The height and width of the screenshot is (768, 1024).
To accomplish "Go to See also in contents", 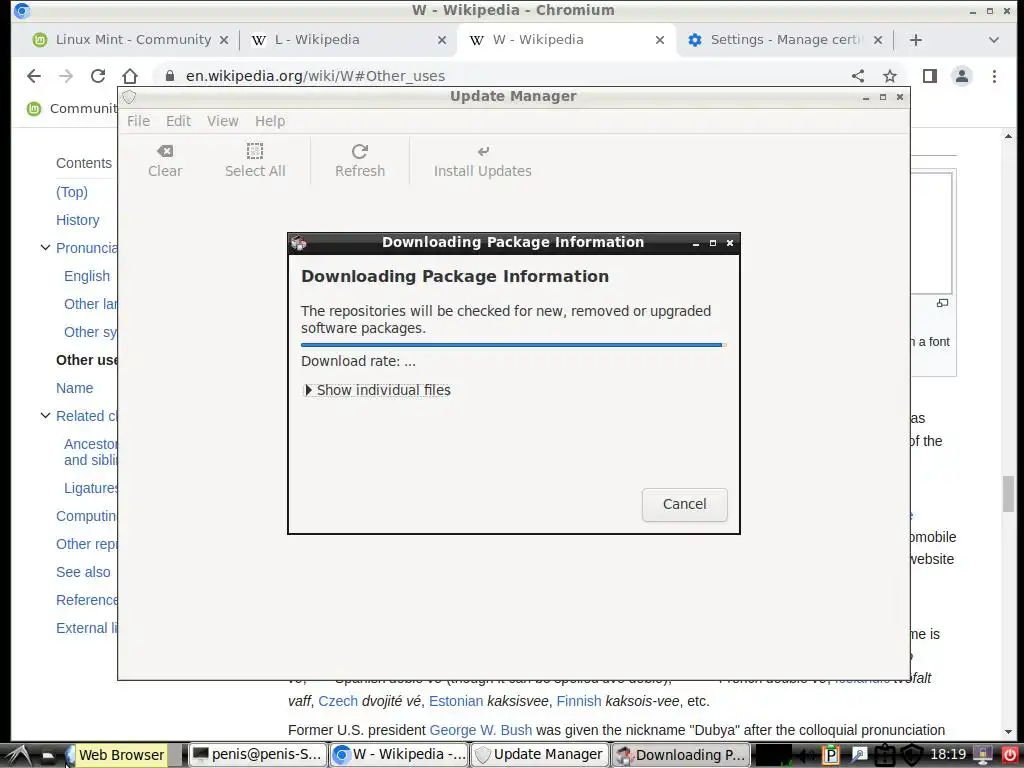I will click(83, 572).
